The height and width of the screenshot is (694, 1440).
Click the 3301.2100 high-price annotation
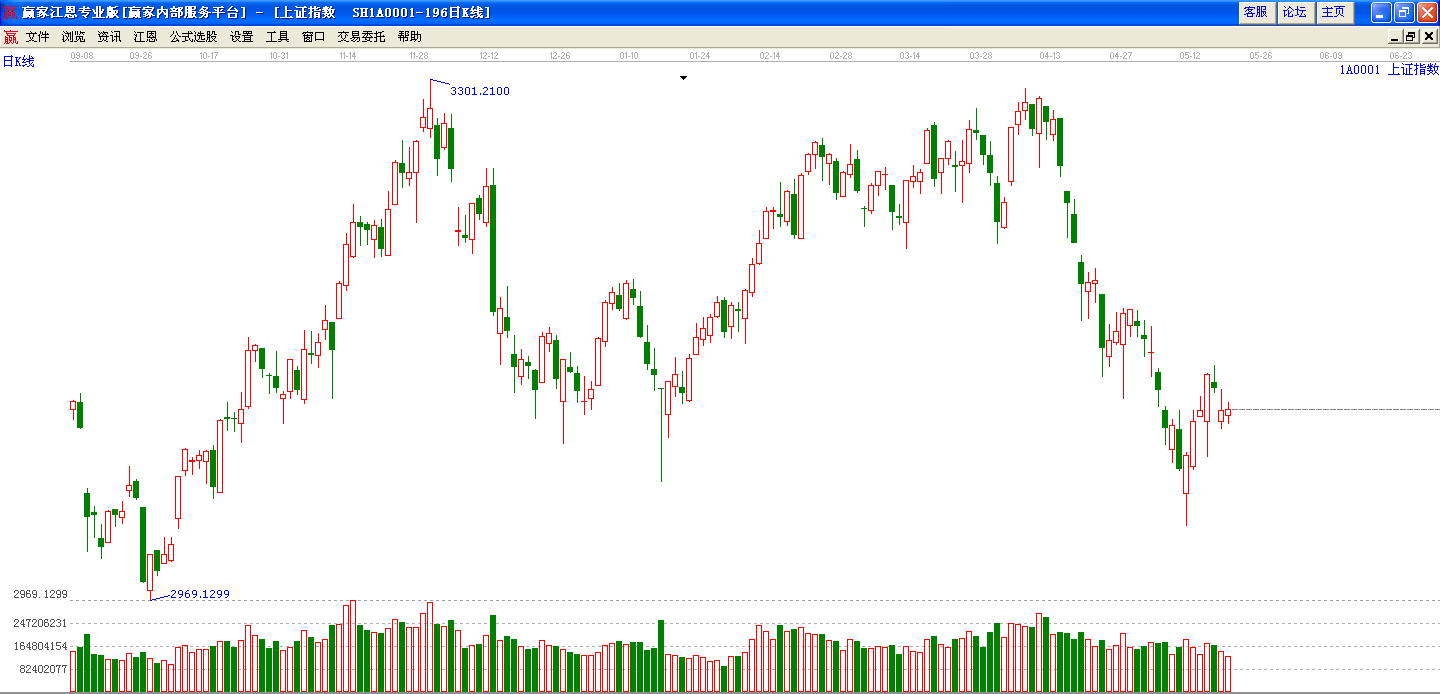[x=480, y=91]
